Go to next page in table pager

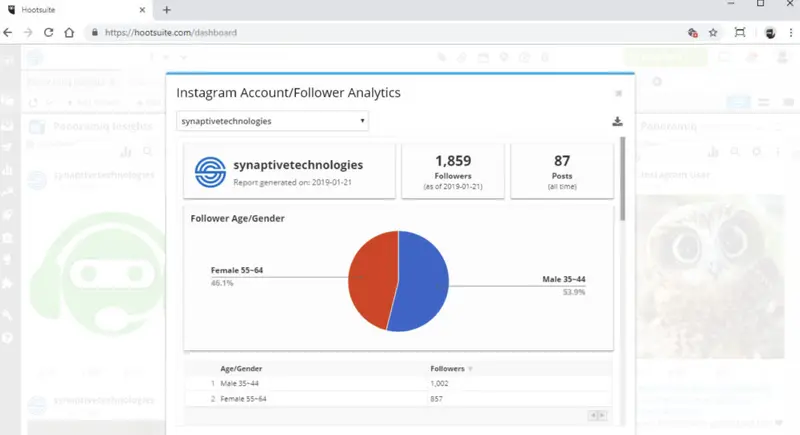[602, 415]
